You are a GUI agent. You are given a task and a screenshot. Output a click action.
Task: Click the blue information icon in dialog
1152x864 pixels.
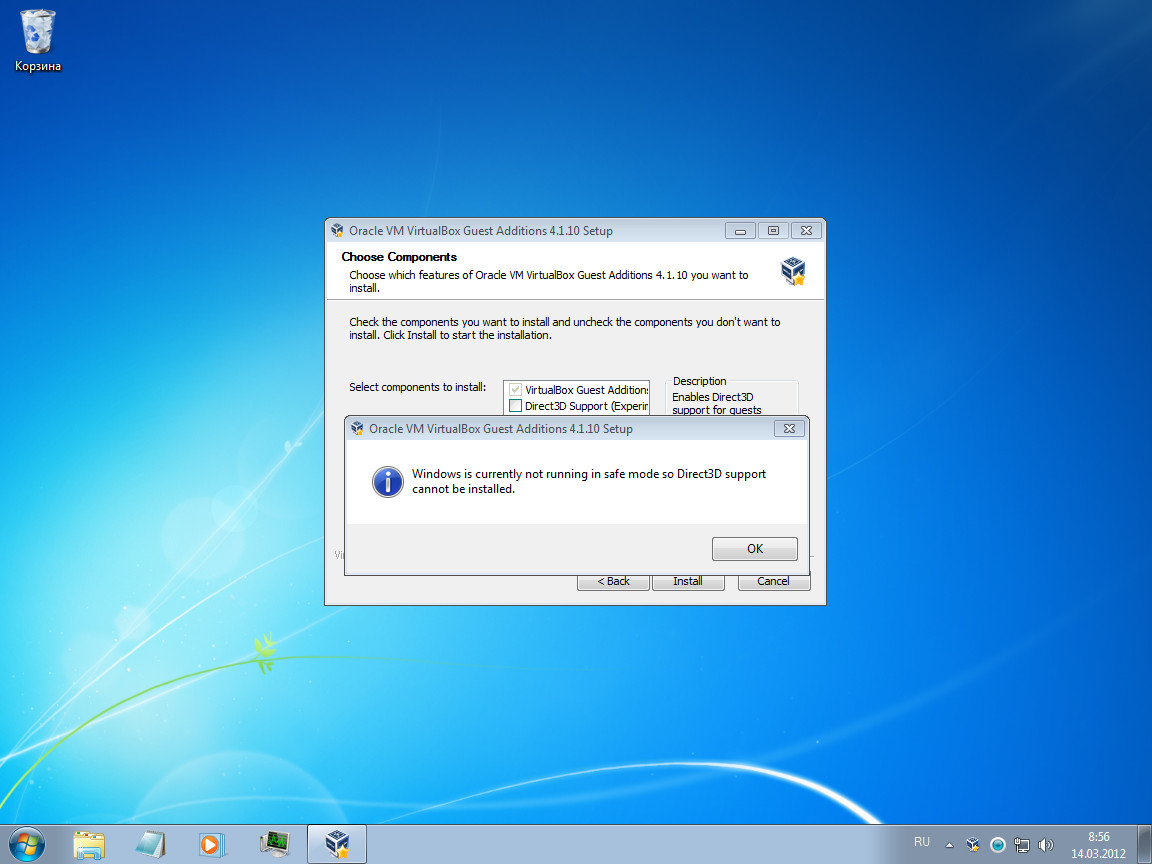(x=387, y=482)
